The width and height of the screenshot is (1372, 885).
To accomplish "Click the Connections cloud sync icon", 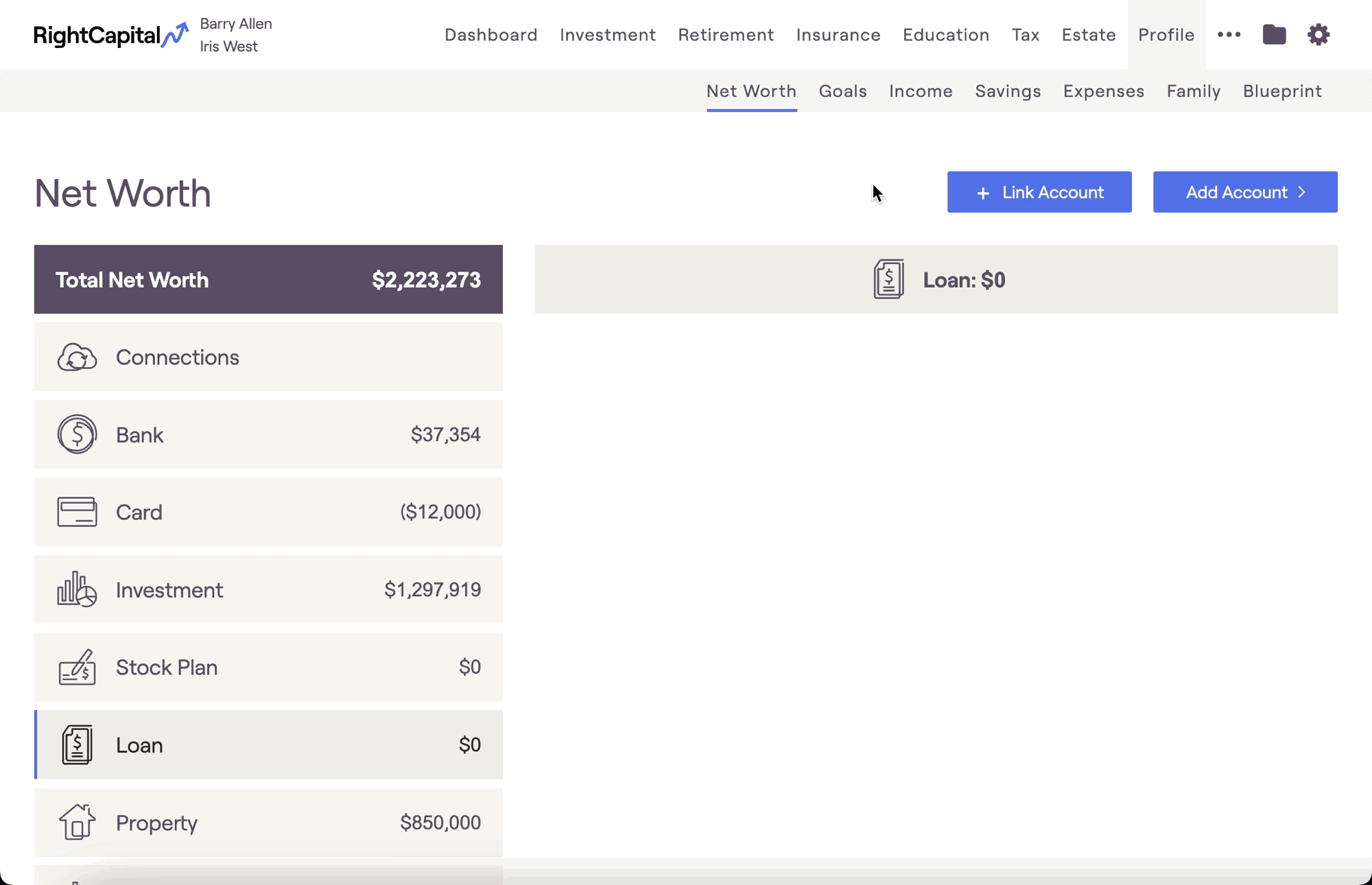I will [x=77, y=357].
